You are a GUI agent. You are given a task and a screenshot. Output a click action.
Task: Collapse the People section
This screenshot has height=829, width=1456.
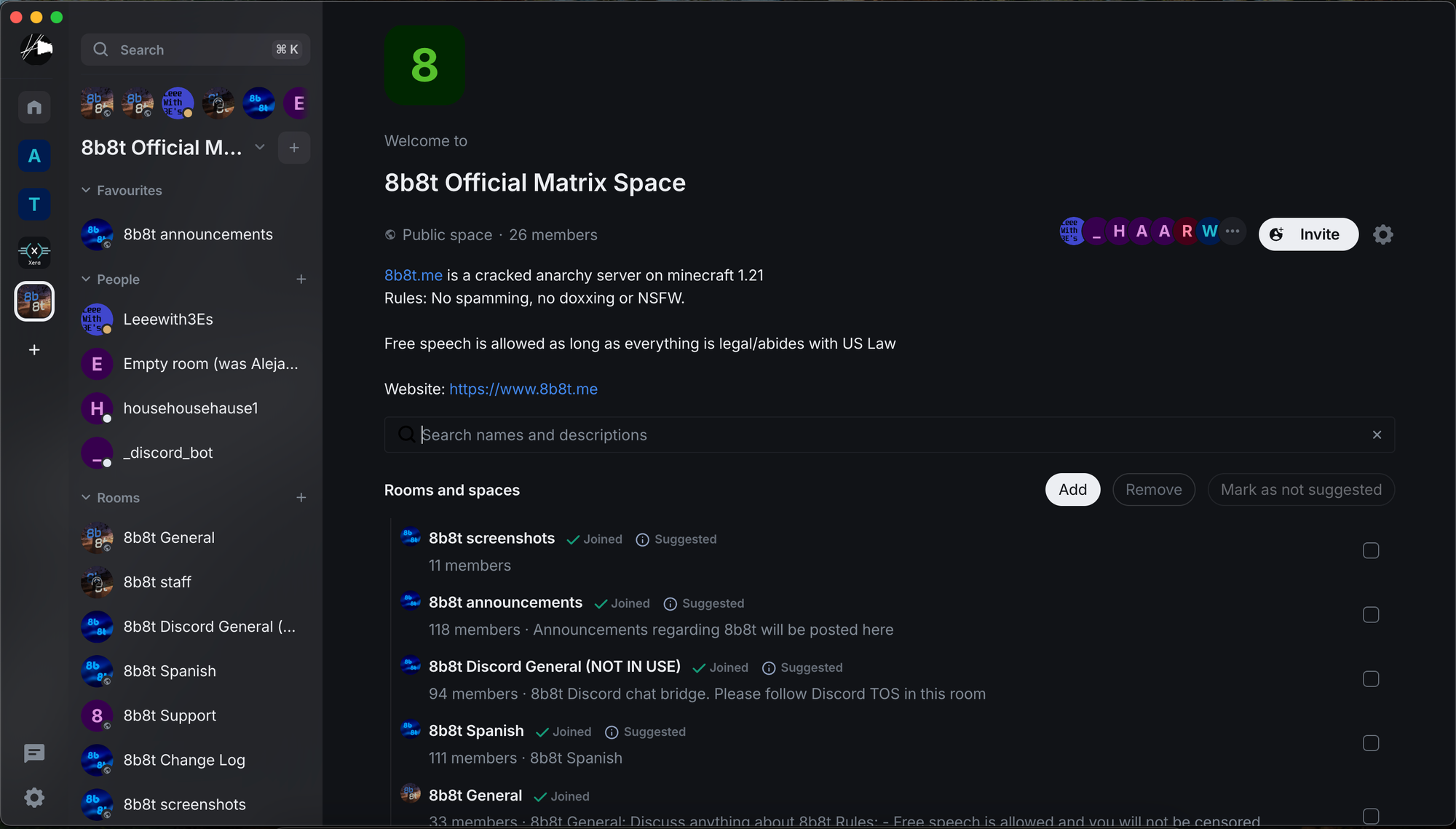[86, 279]
